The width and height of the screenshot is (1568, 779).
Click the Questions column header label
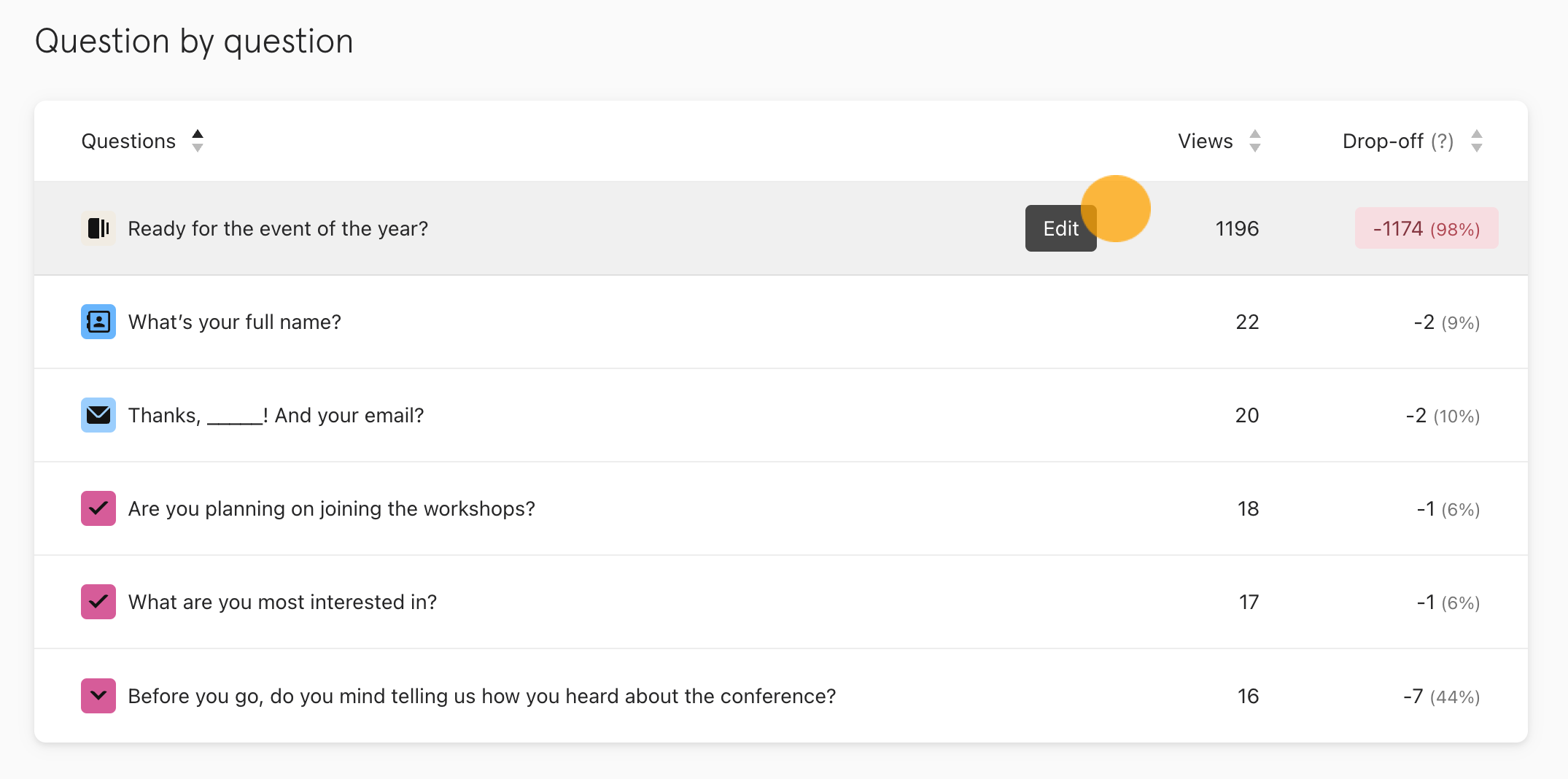[x=128, y=141]
